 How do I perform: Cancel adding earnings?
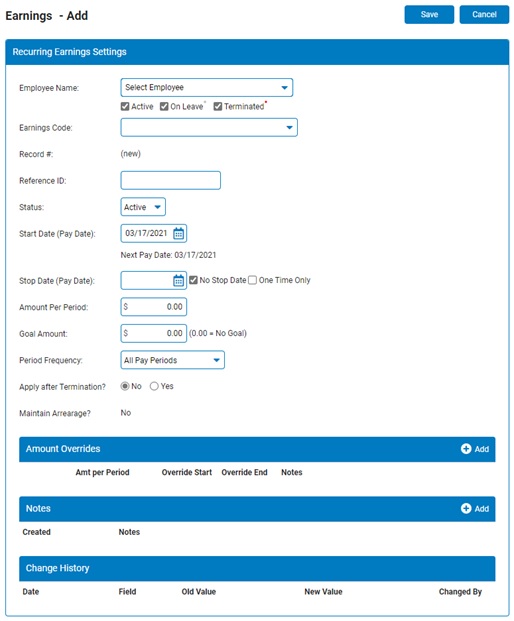pyautogui.click(x=484, y=15)
